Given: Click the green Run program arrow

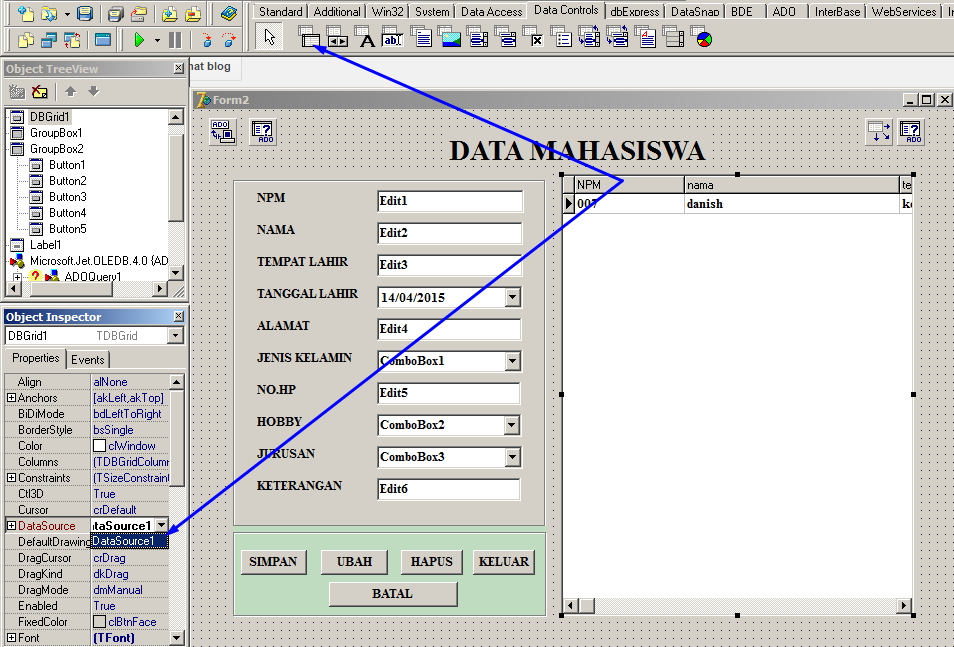Looking at the screenshot, I should (139, 40).
